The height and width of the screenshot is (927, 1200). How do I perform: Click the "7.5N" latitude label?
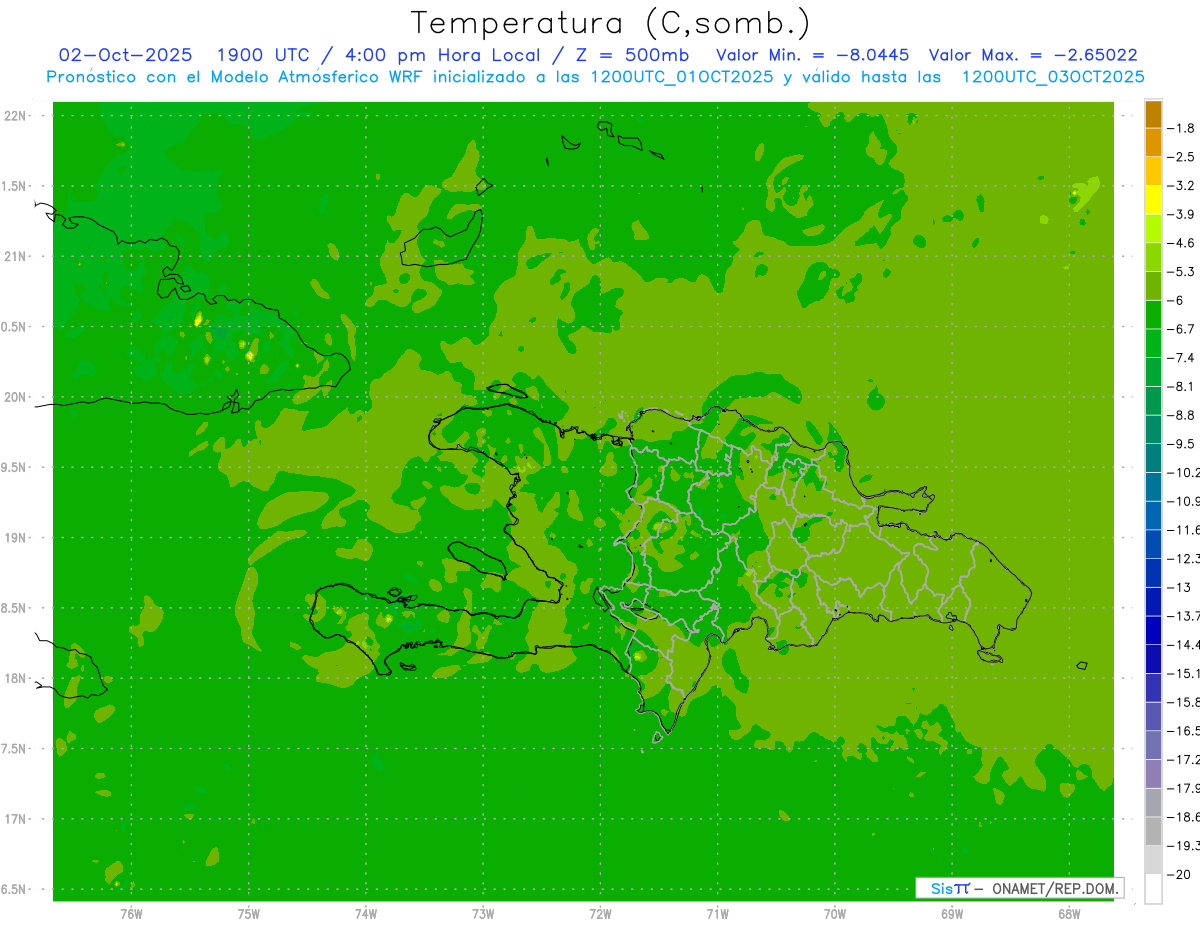click(x=15, y=749)
